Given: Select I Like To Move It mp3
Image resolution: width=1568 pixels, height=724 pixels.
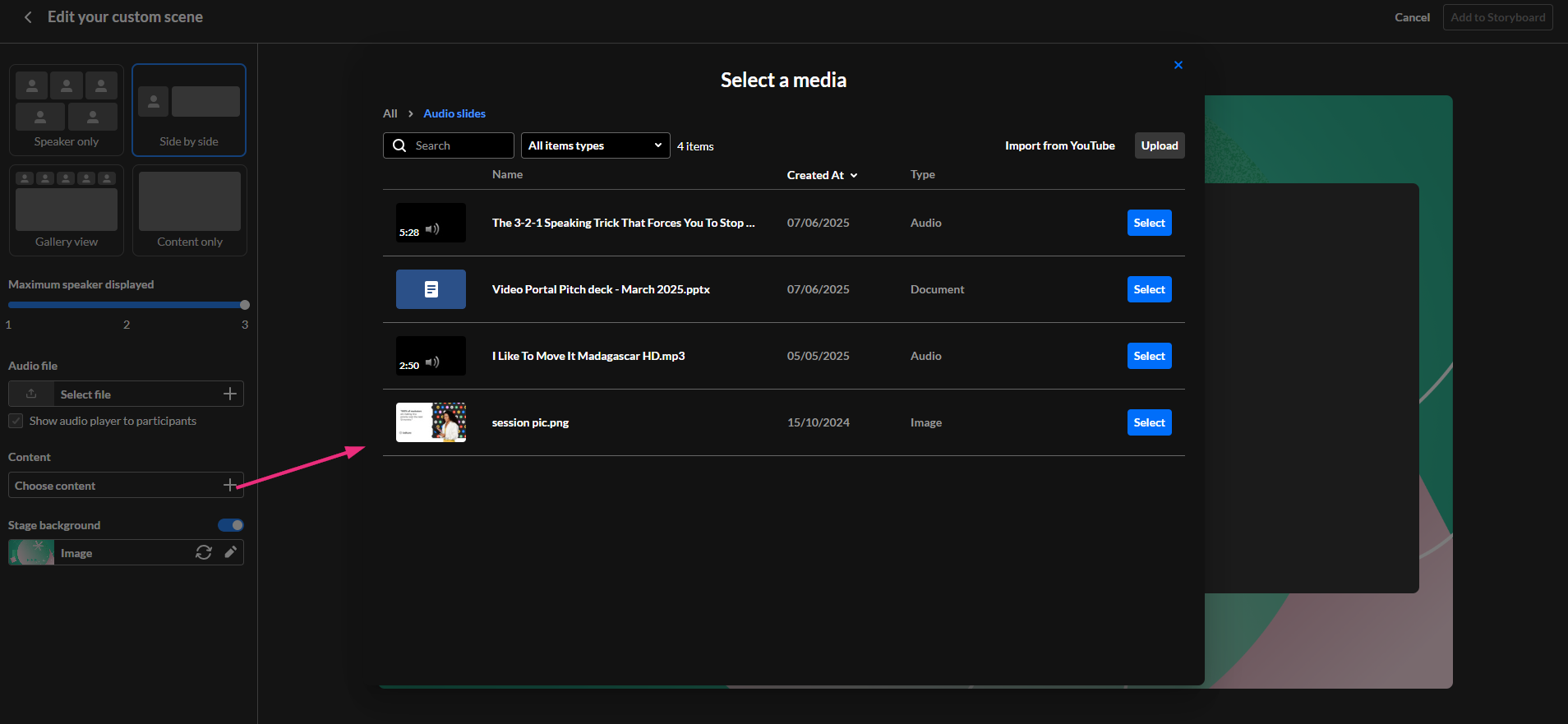Looking at the screenshot, I should point(1149,356).
